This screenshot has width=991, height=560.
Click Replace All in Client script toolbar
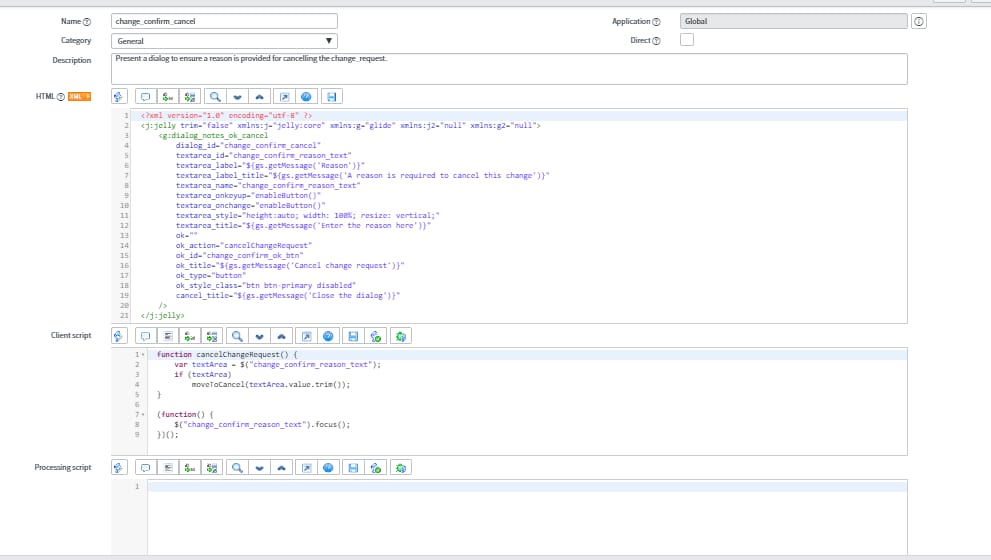coord(212,336)
